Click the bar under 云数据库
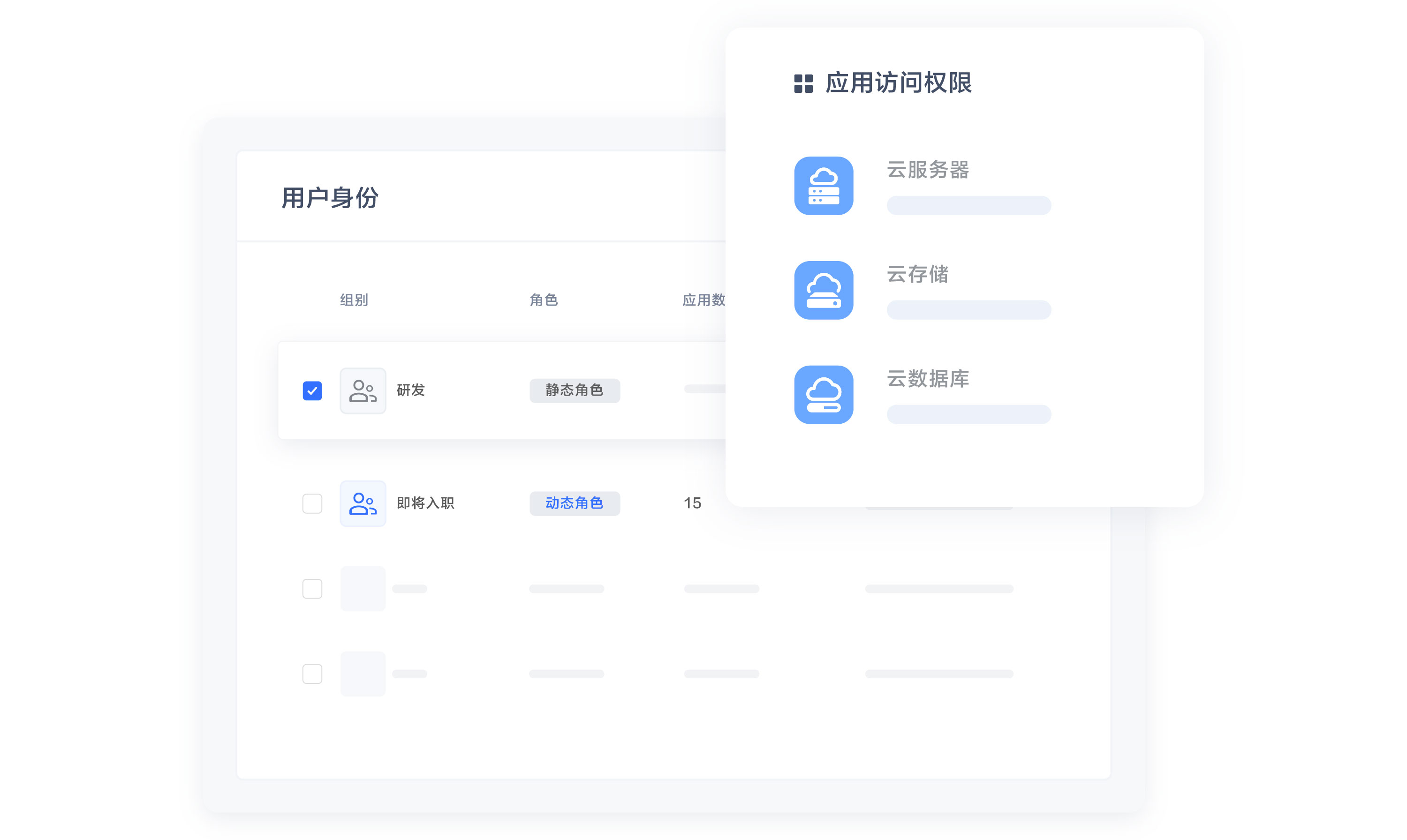This screenshot has width=1407, height=840. [969, 414]
